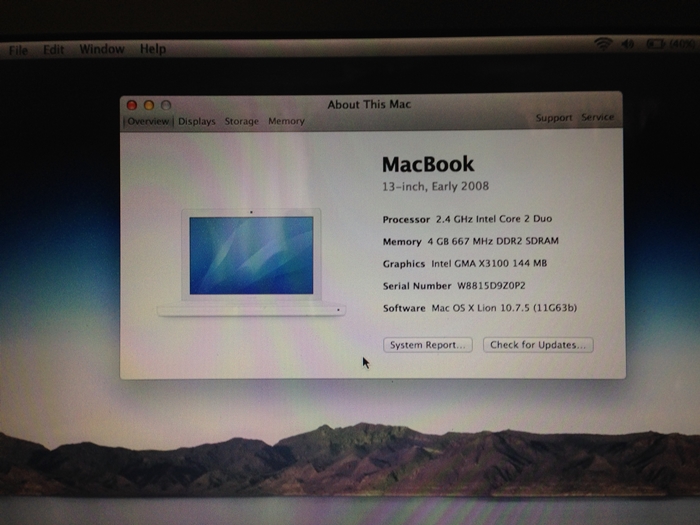Click memory value '4 GB 667 MHz DDR2 SDRAM'
Viewport: 700px width, 525px height.
(493, 241)
